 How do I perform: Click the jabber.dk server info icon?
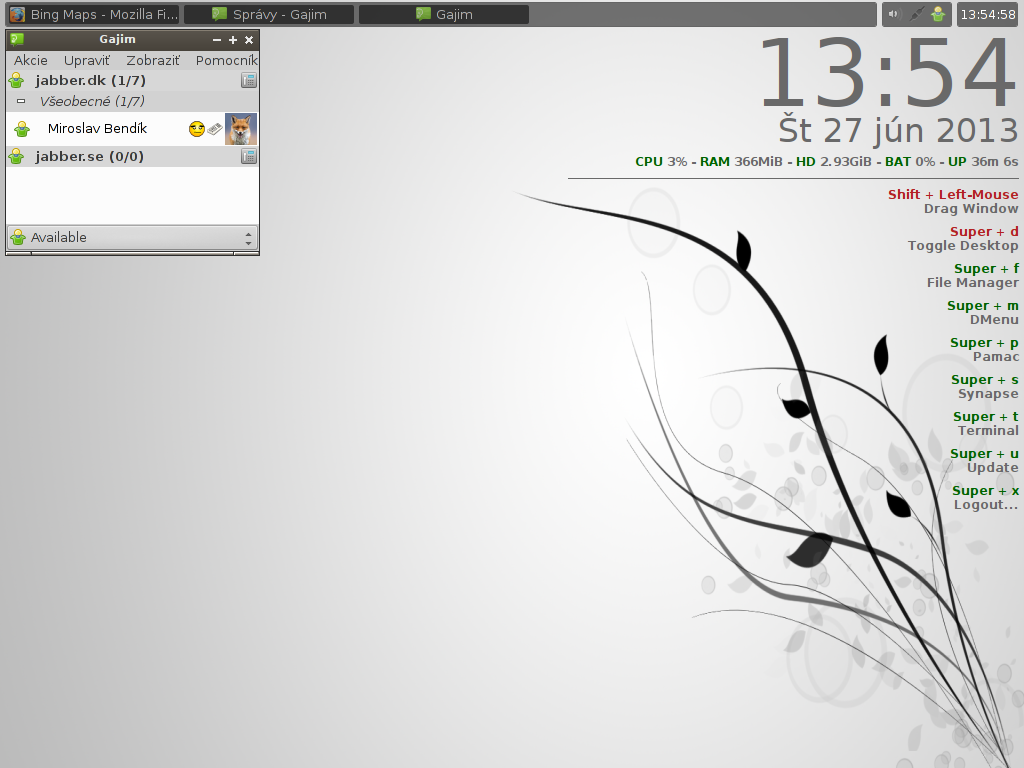pos(249,80)
